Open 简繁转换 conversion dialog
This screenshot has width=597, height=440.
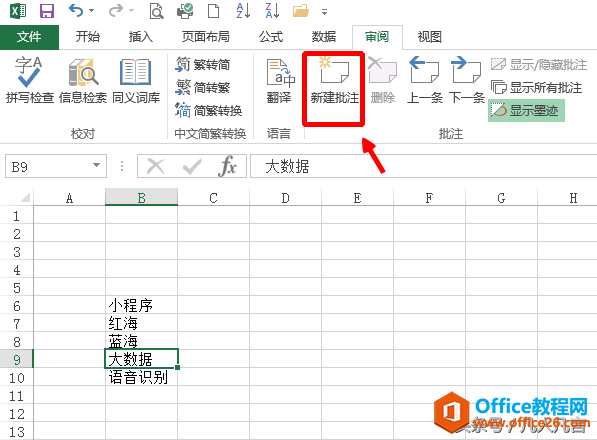click(209, 110)
